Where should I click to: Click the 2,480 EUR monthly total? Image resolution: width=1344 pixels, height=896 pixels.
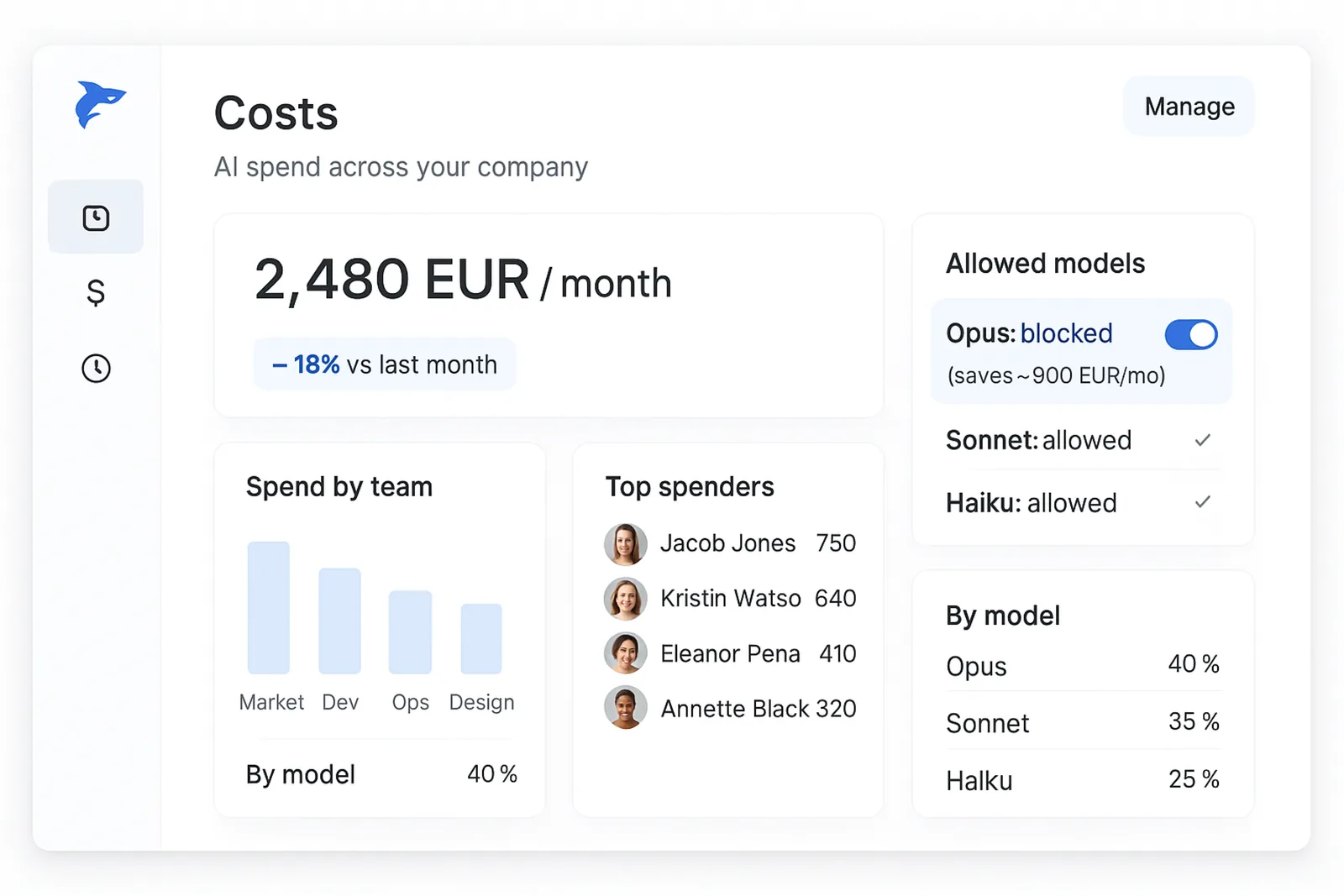click(x=463, y=280)
